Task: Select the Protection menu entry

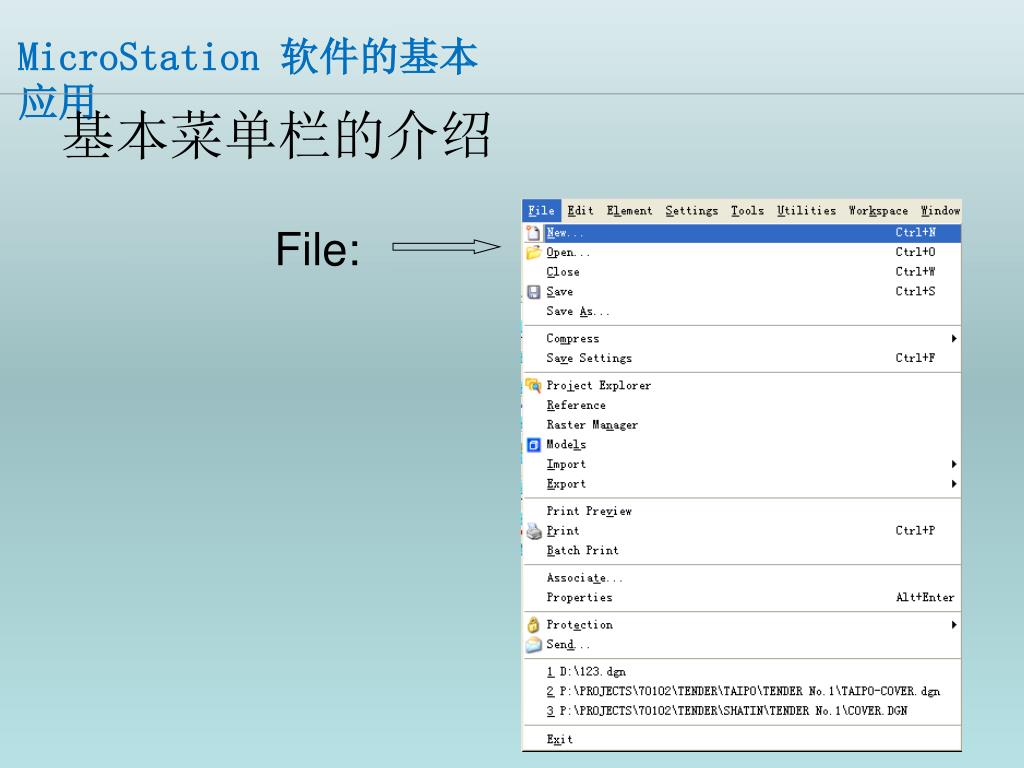Action: (x=742, y=625)
